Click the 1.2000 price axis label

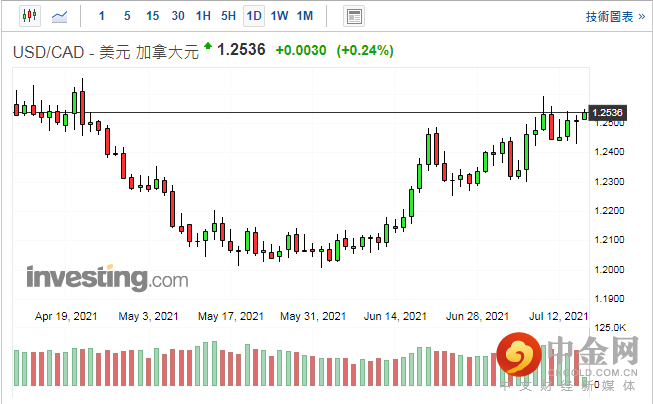click(609, 269)
